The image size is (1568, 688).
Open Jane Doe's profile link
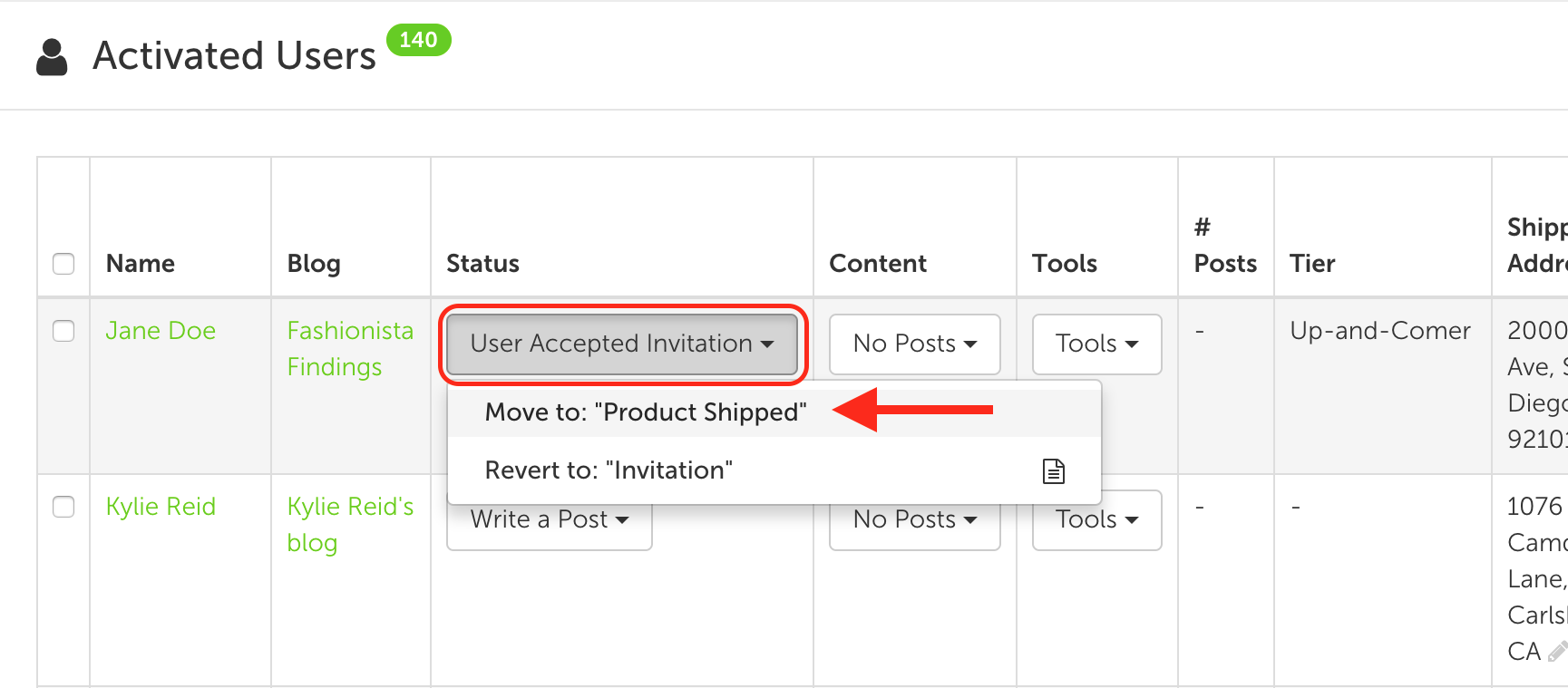pyautogui.click(x=161, y=331)
